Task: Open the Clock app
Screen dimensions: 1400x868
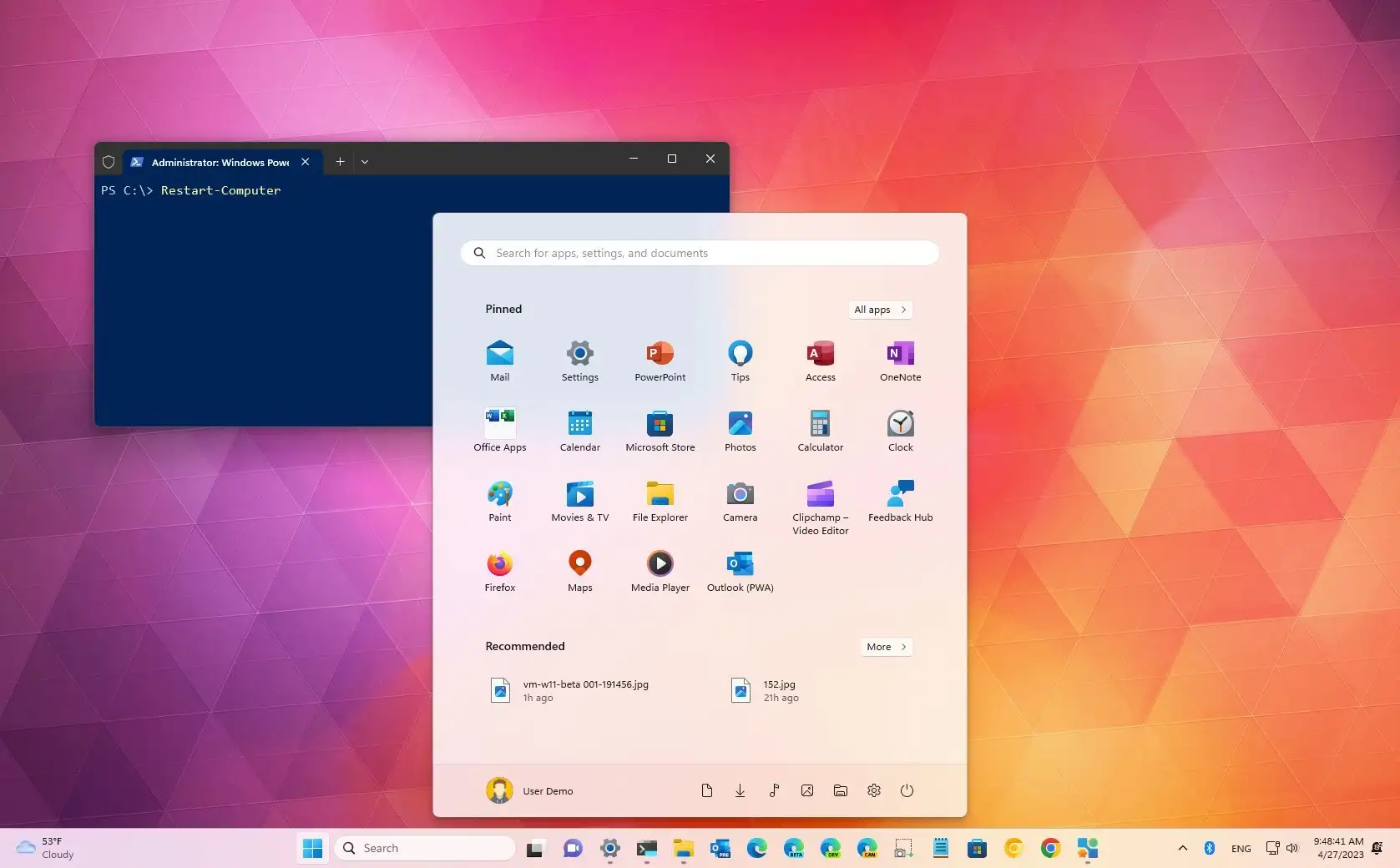Action: click(900, 431)
